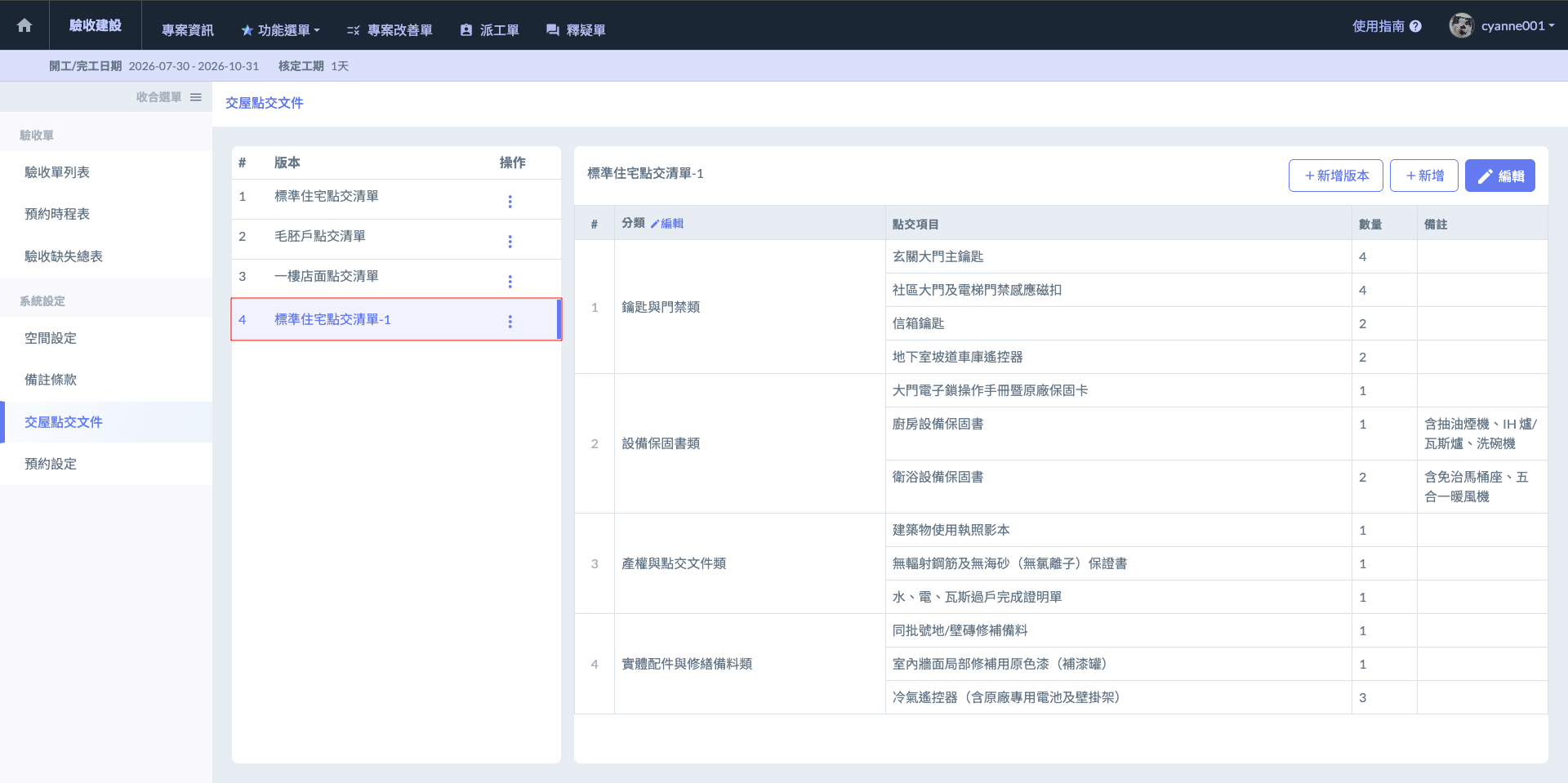Viewport: 1568px width, 783px height.
Task: Click the 地下室坡道車庫遙控器 item
Action: click(x=957, y=357)
